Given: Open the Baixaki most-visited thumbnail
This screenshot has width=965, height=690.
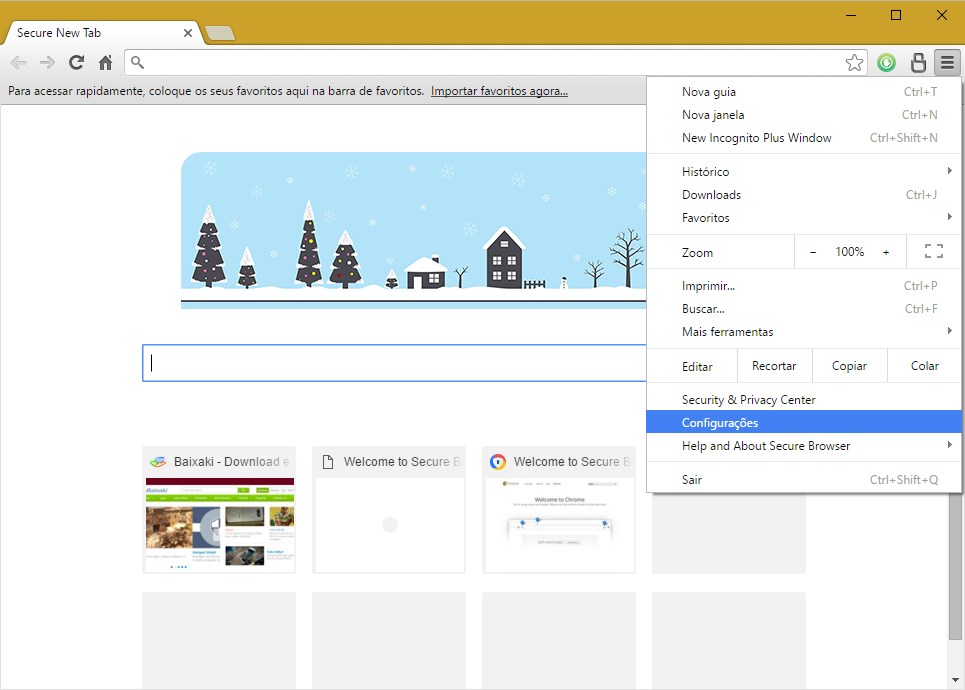Looking at the screenshot, I should (x=219, y=510).
